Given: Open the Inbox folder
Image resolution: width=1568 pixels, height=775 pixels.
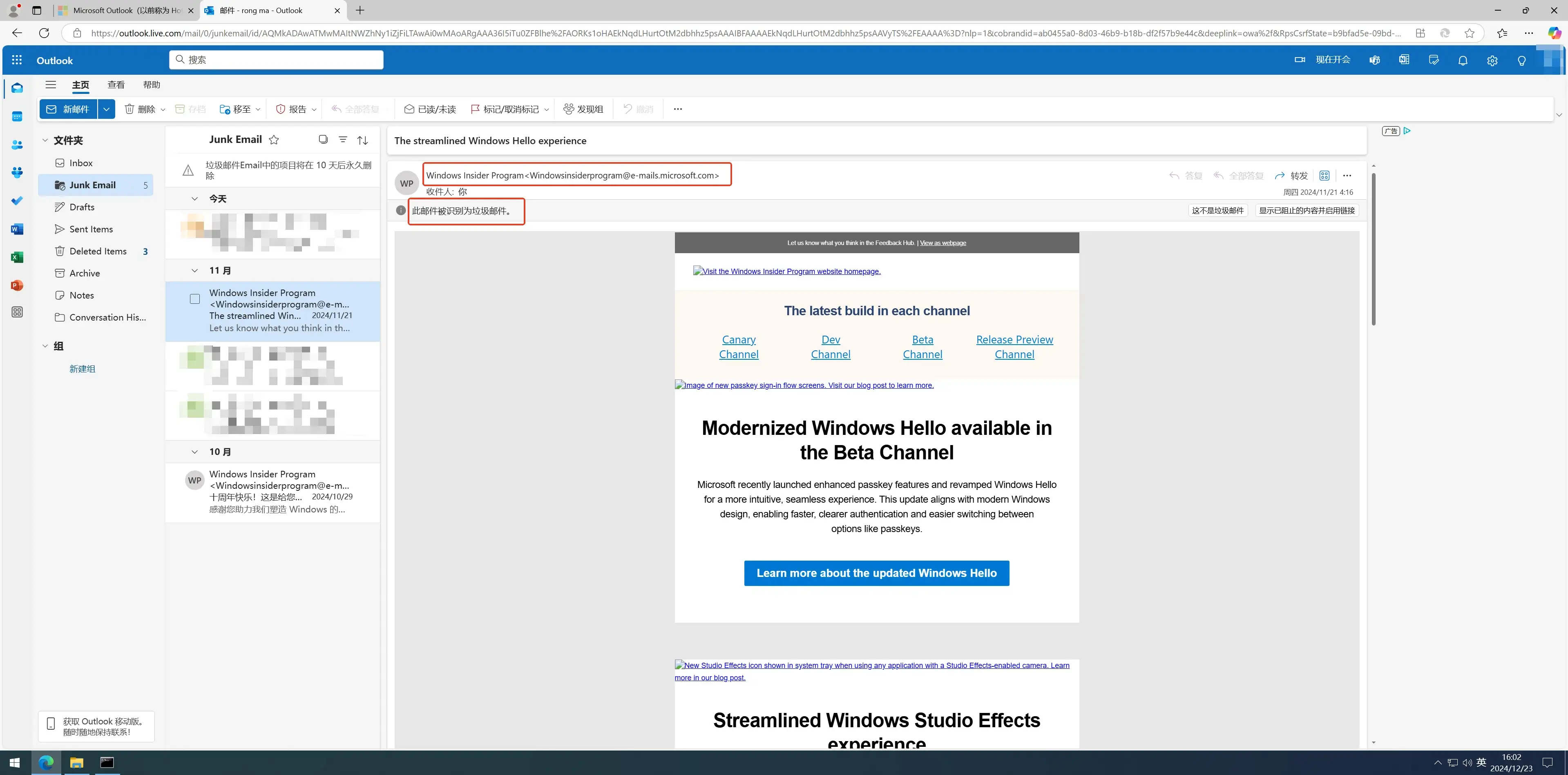Looking at the screenshot, I should point(96,163).
